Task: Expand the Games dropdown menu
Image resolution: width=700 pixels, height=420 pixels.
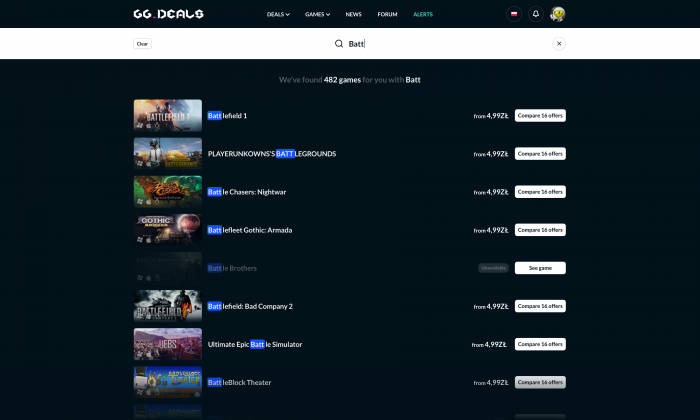Action: [317, 14]
